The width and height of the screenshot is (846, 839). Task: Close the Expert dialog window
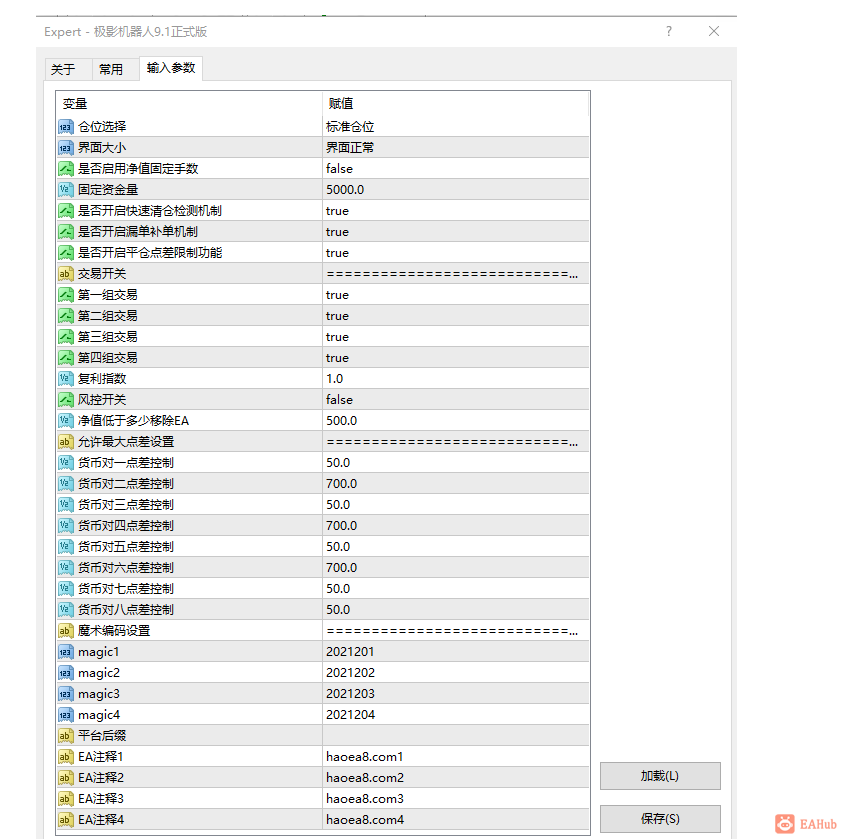pyautogui.click(x=714, y=31)
